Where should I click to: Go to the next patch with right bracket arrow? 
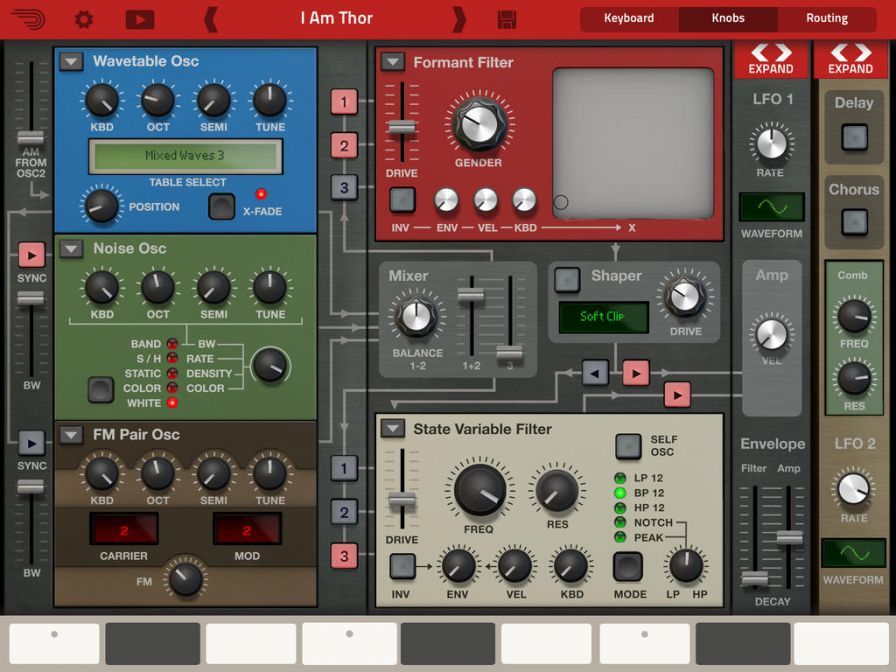(x=459, y=19)
